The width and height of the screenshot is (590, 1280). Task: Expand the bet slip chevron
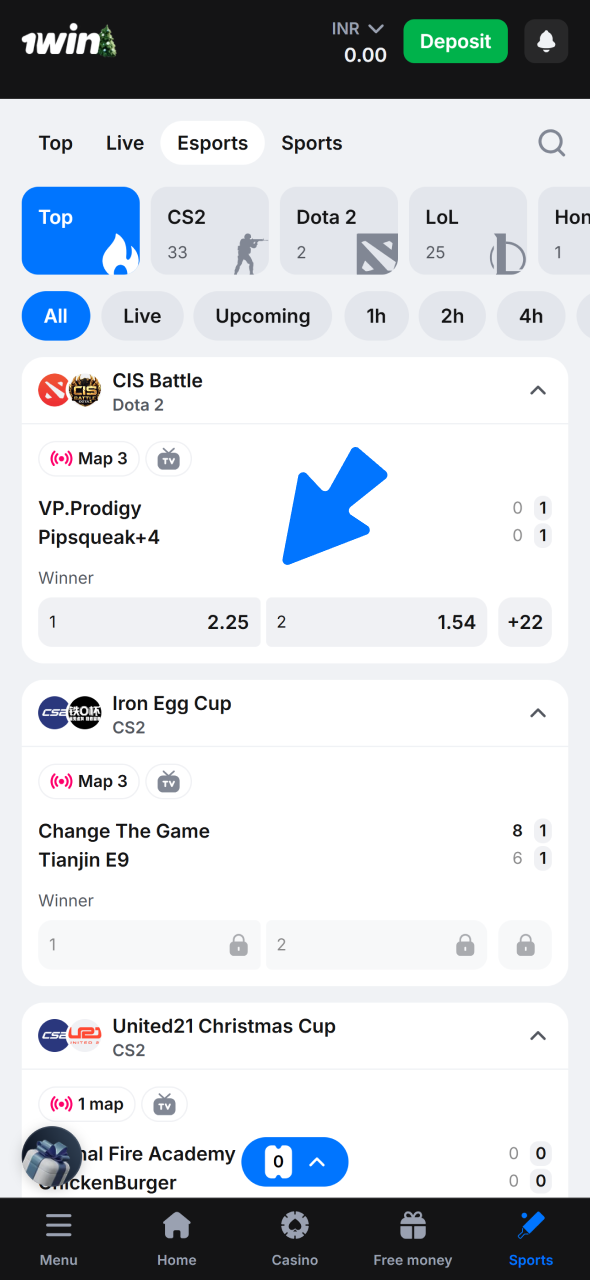(318, 1162)
